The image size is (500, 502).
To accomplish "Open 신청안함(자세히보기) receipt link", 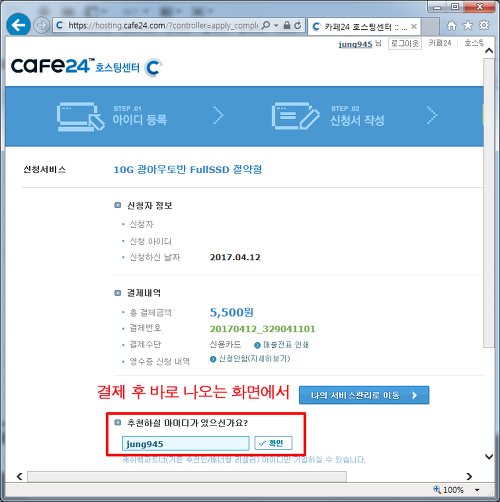I will click(250, 359).
